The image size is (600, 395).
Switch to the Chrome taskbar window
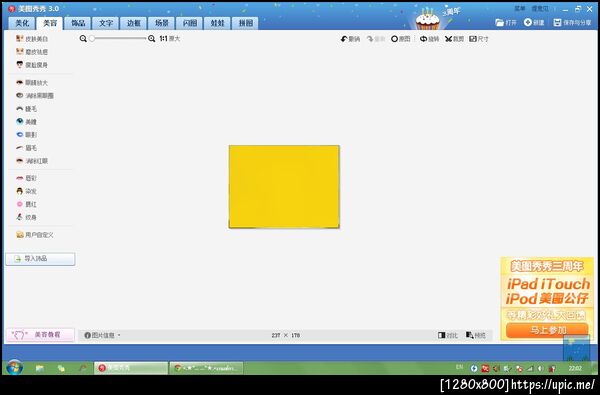(206, 368)
